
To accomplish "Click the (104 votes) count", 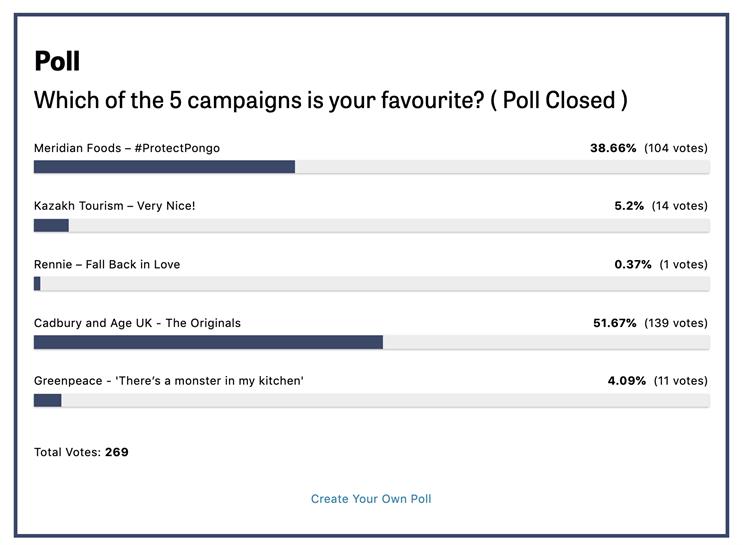I will coord(676,148).
